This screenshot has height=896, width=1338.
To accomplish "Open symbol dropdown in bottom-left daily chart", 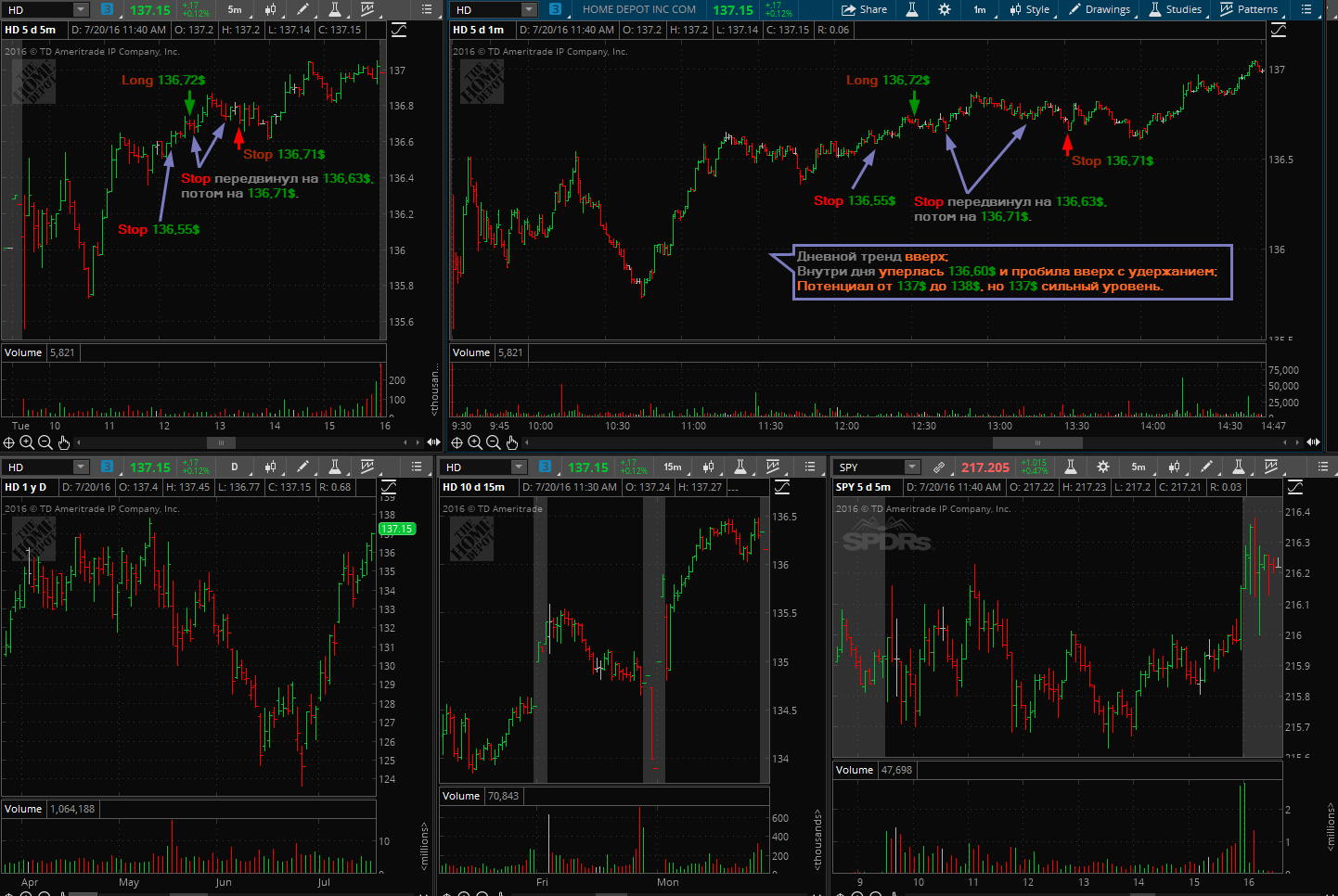I will coord(81,467).
